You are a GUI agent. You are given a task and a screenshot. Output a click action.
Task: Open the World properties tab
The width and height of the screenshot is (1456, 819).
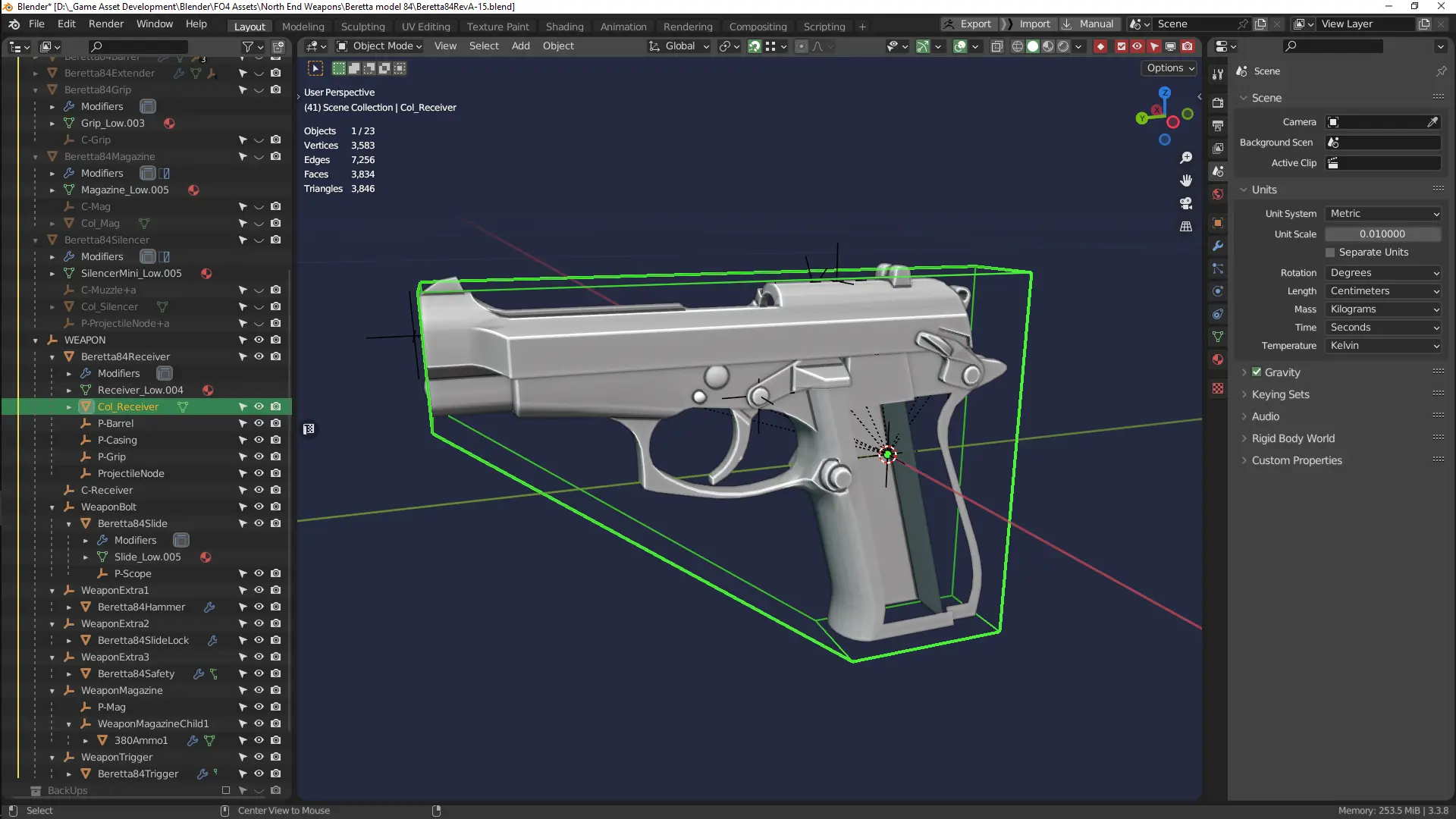point(1218,194)
